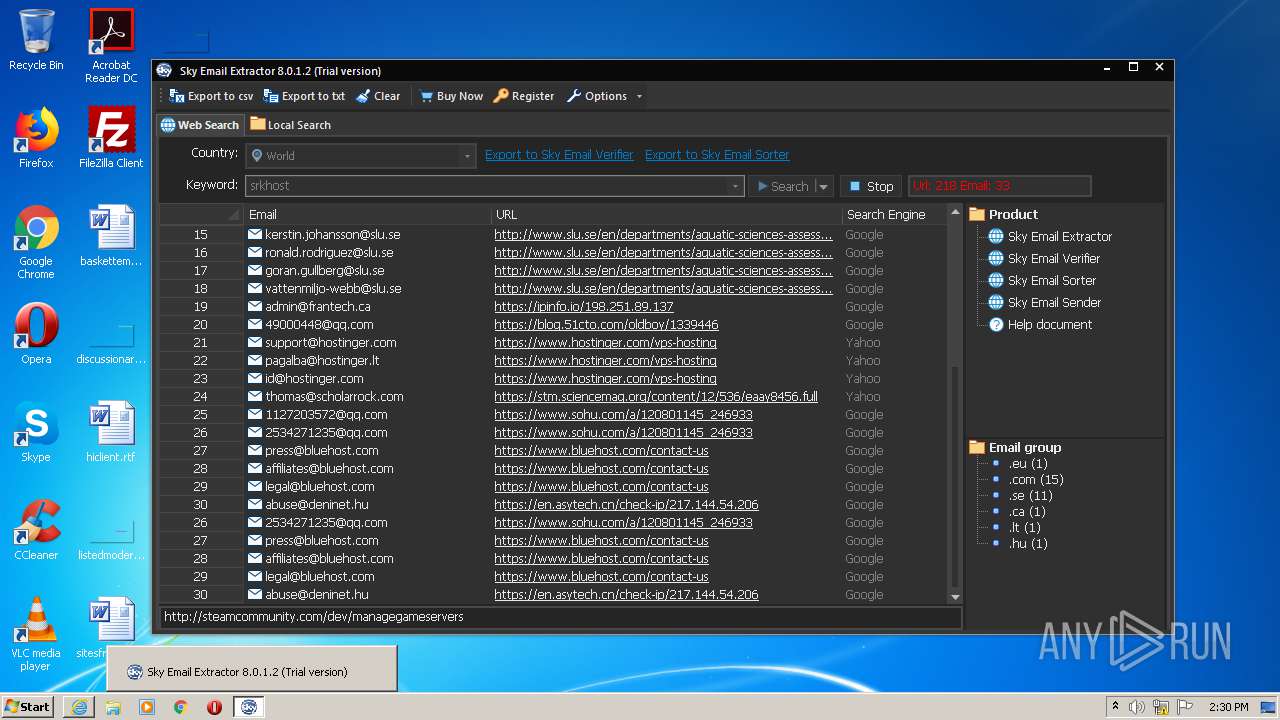
Task: Open the Windows Start menu
Action: 27,706
